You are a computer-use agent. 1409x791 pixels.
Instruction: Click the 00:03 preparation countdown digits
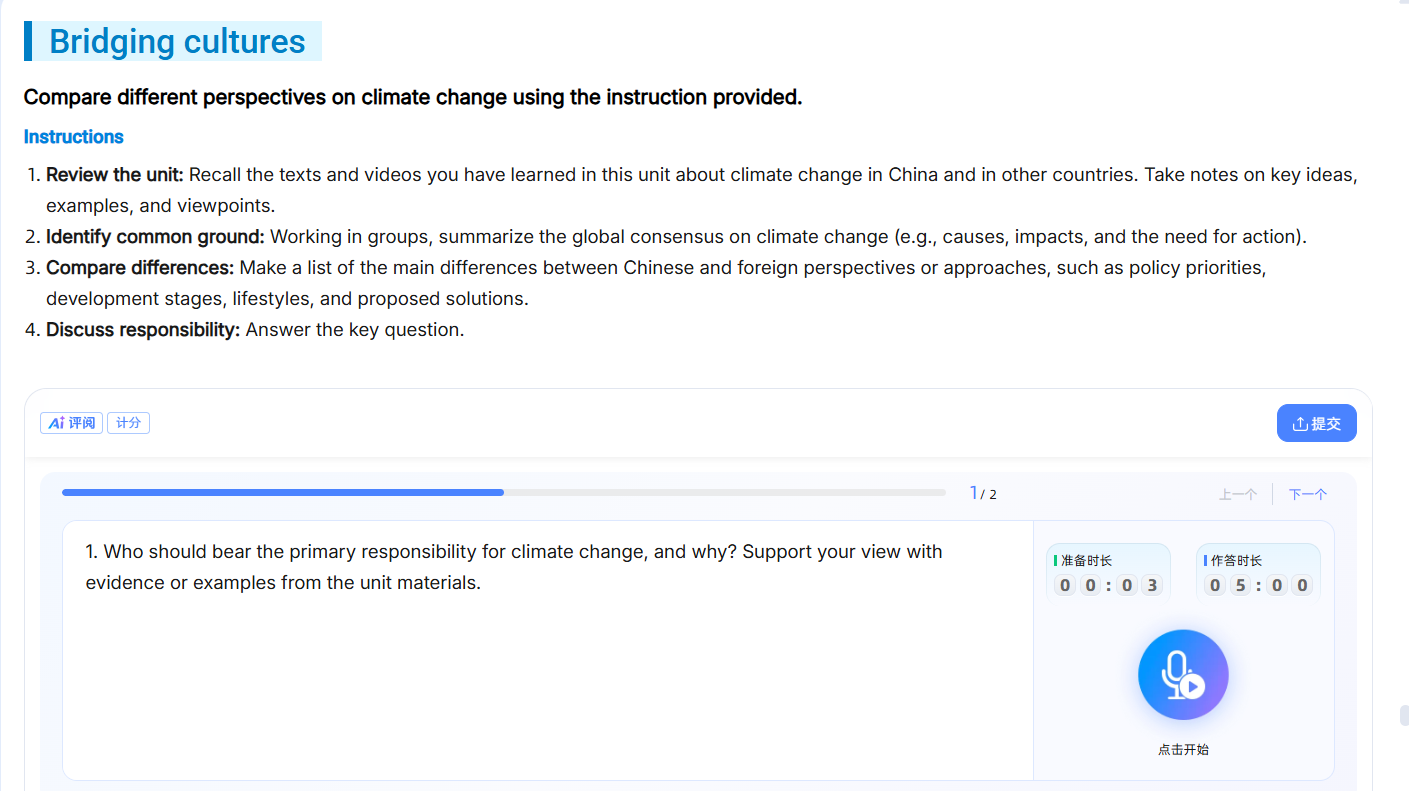[x=1108, y=585]
